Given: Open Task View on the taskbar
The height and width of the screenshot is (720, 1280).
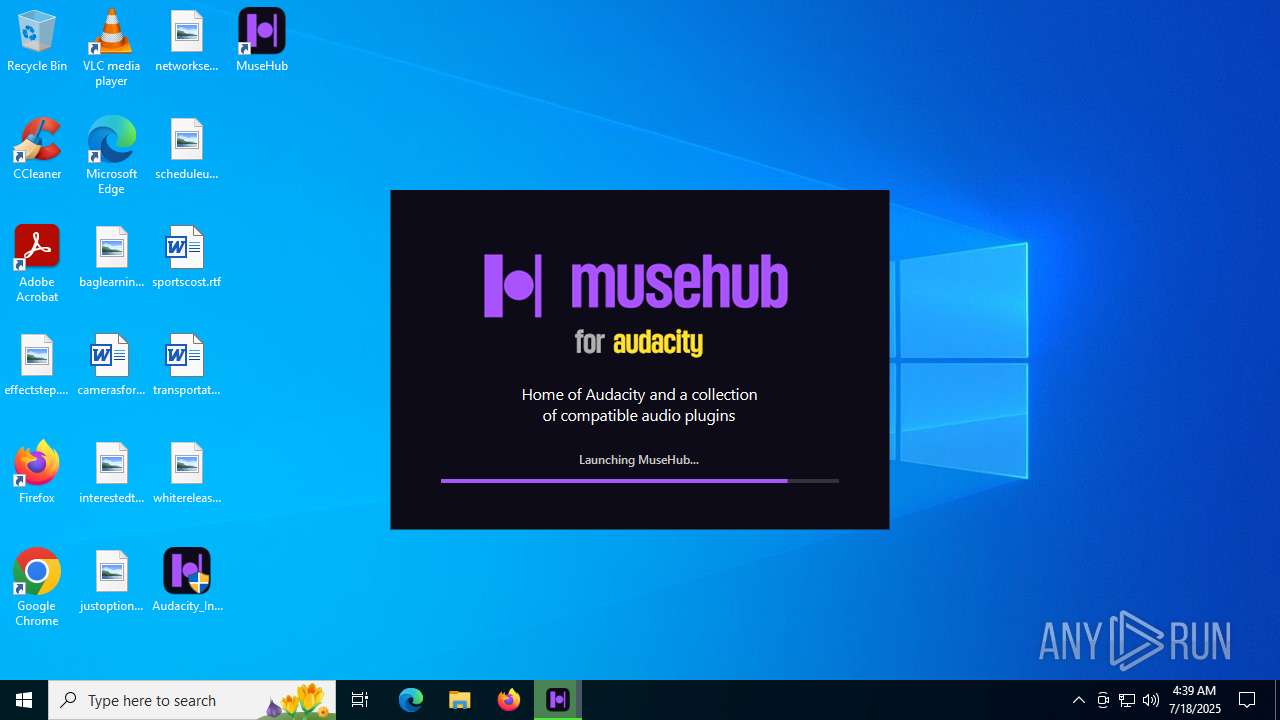Looking at the screenshot, I should (x=360, y=700).
